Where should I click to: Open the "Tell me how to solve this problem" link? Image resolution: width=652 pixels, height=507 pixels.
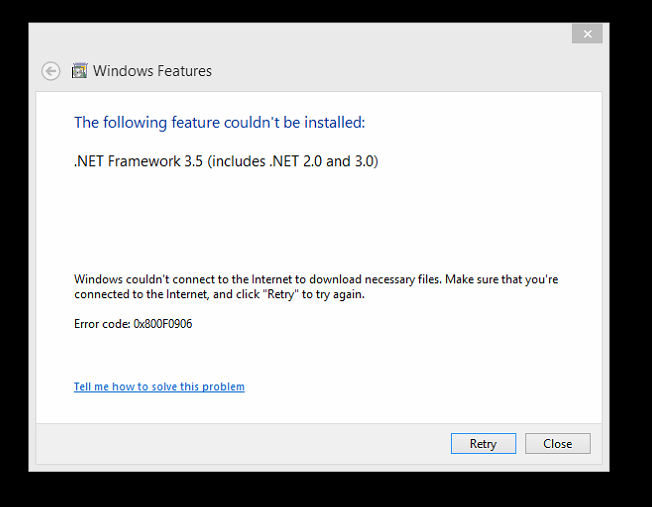coord(159,387)
